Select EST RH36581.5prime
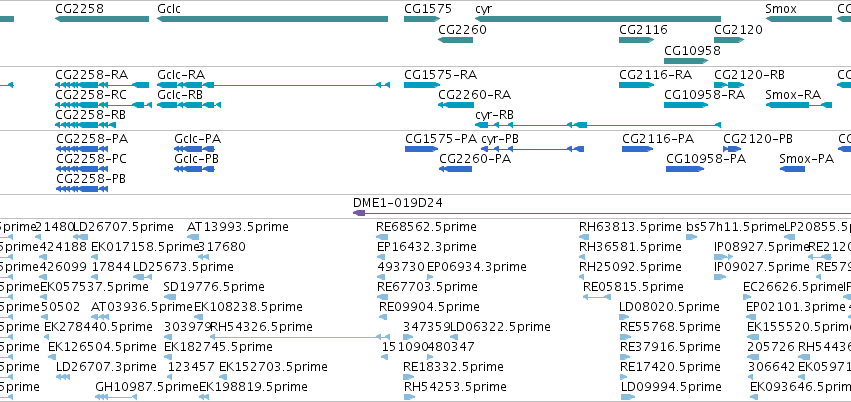 click(630, 247)
